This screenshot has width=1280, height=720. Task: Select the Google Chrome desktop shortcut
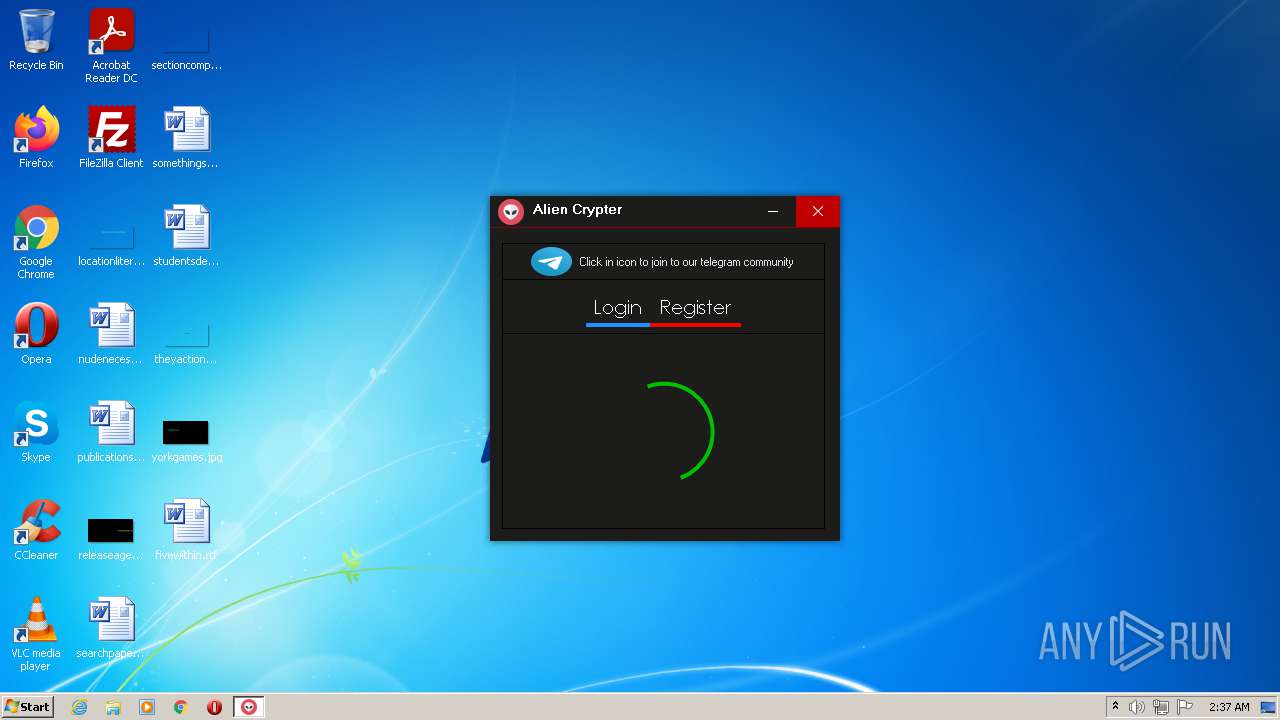tap(36, 242)
